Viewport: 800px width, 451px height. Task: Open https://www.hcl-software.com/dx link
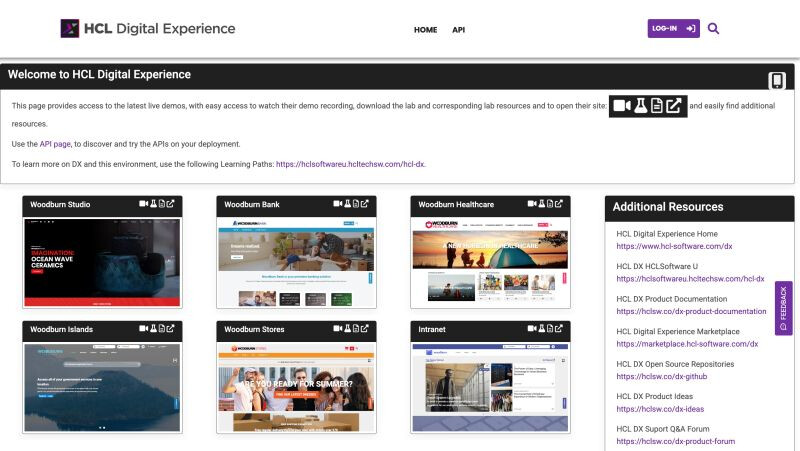point(674,246)
